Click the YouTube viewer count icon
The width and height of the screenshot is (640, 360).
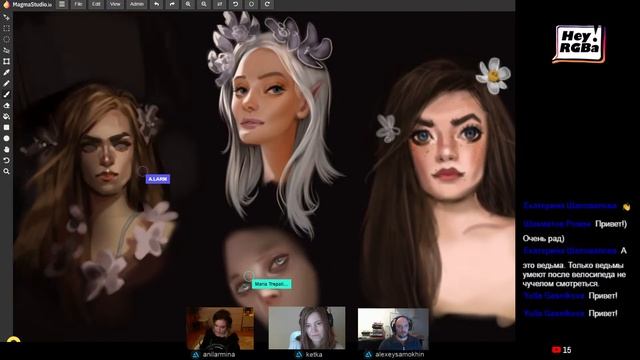[x=556, y=350]
